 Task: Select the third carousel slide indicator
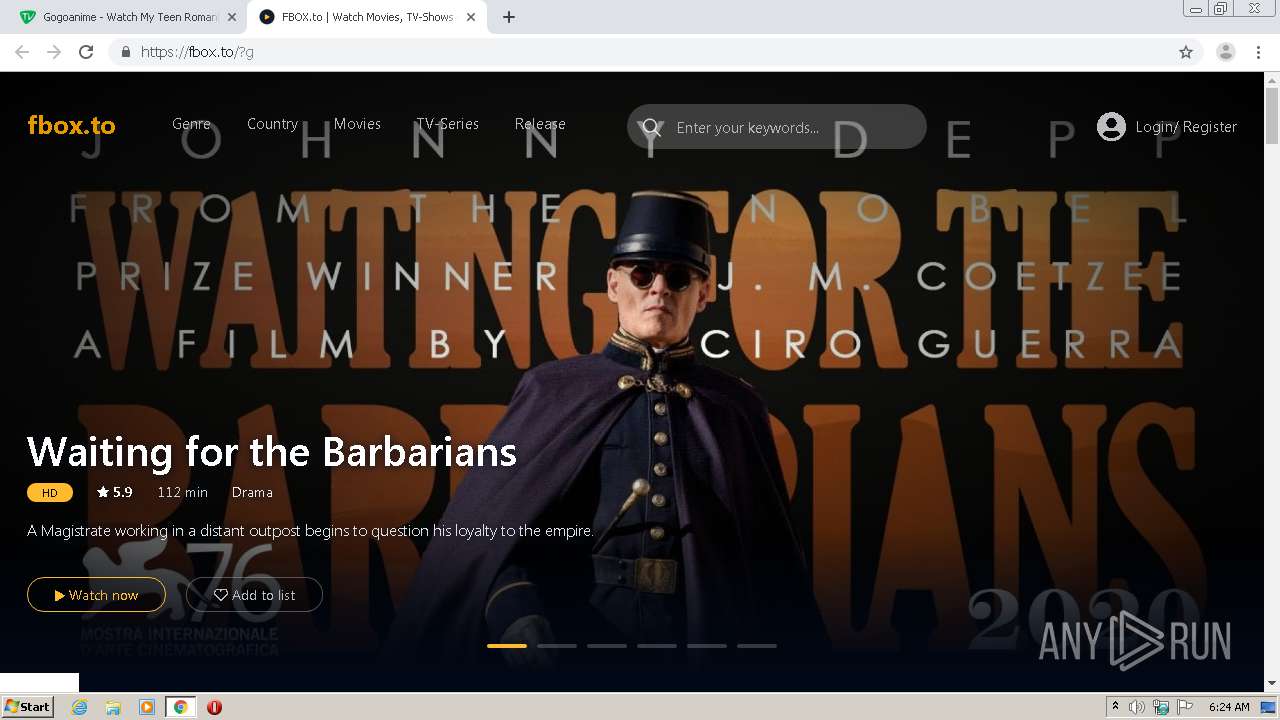607,646
